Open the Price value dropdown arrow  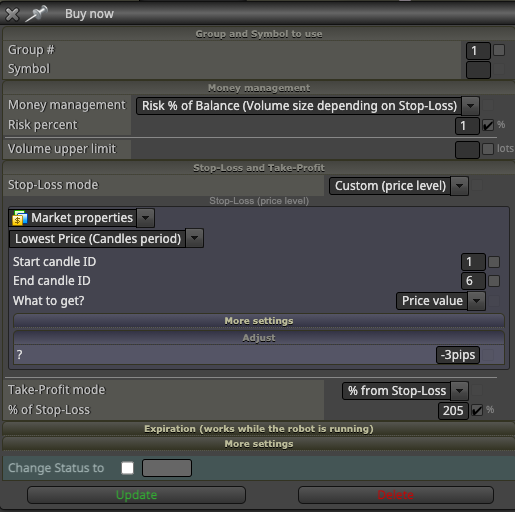[477, 301]
